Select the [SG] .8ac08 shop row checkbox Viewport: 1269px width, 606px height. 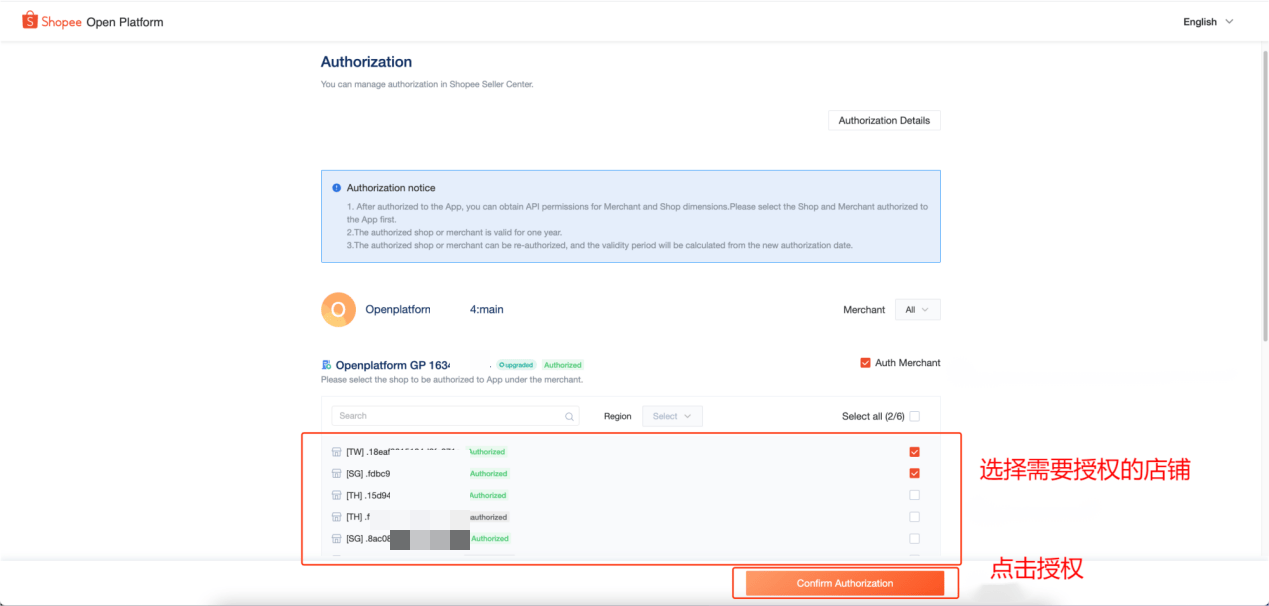914,538
